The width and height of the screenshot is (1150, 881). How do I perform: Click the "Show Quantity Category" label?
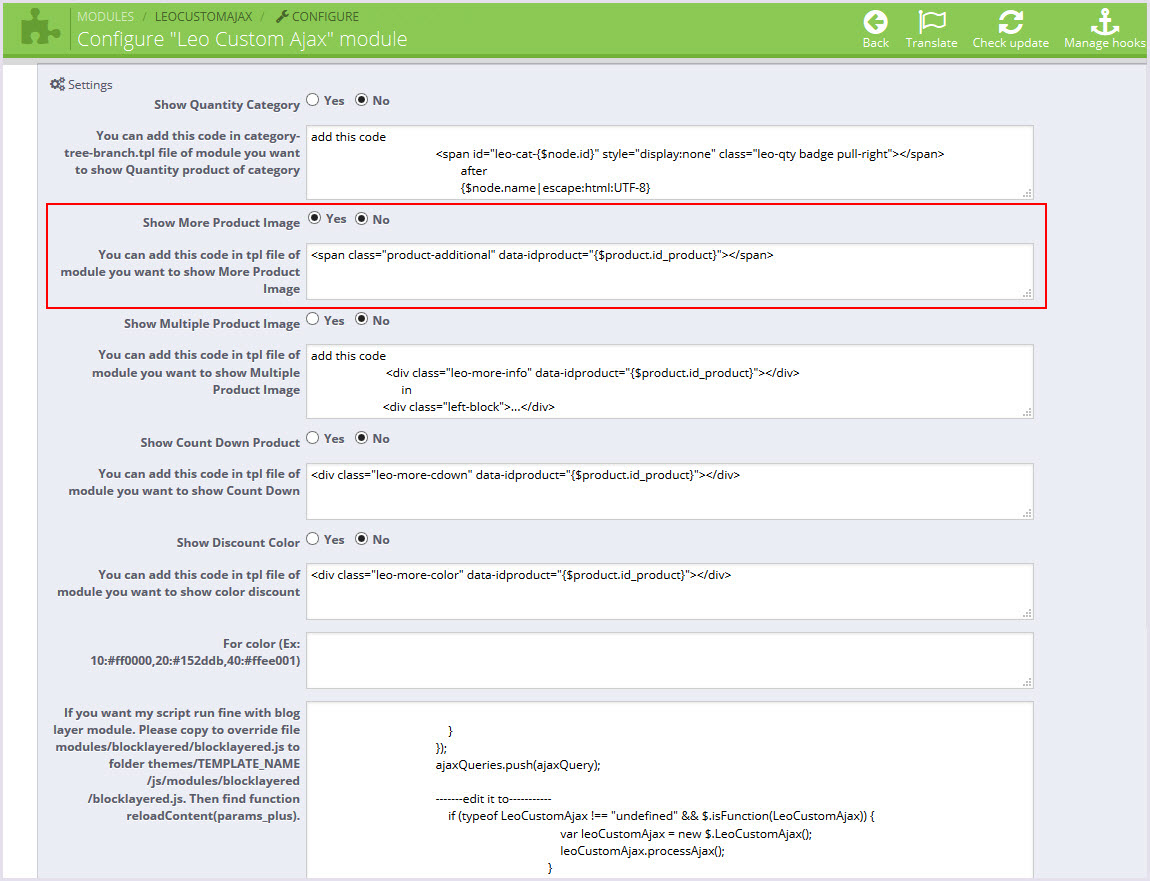227,105
